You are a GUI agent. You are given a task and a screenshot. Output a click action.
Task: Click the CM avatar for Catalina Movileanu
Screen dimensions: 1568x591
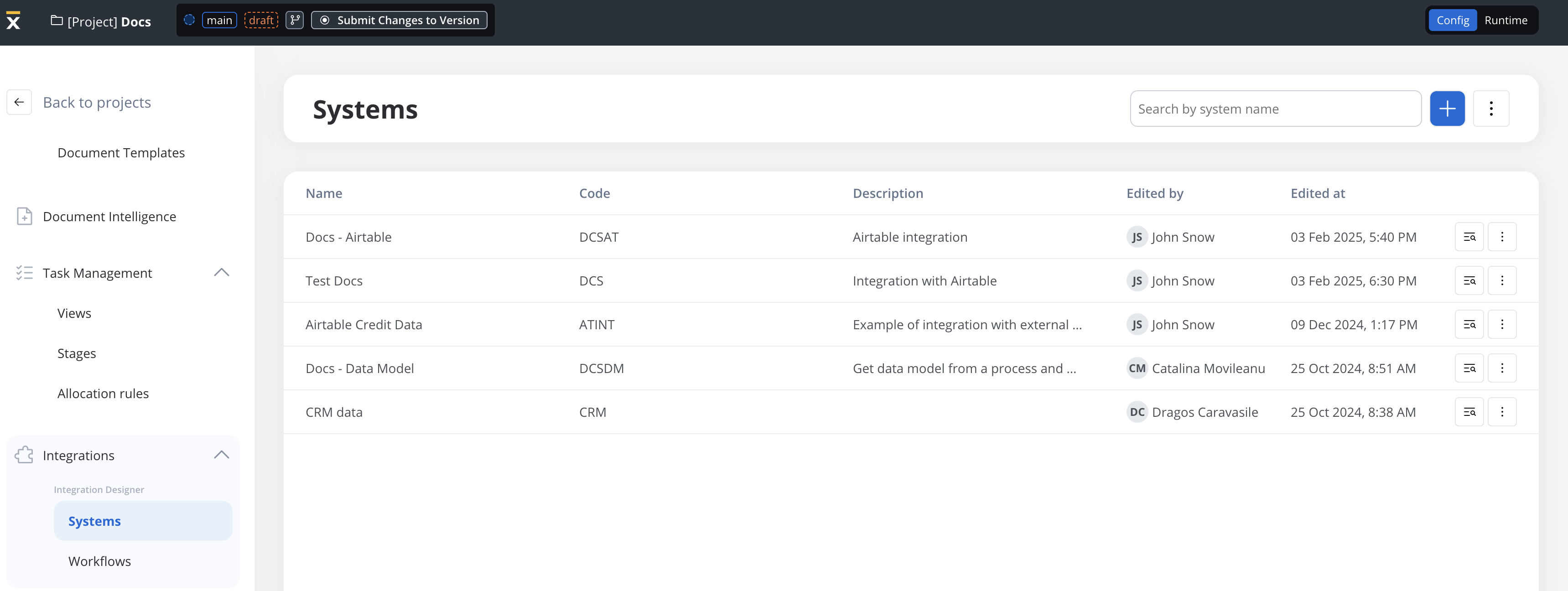1137,368
